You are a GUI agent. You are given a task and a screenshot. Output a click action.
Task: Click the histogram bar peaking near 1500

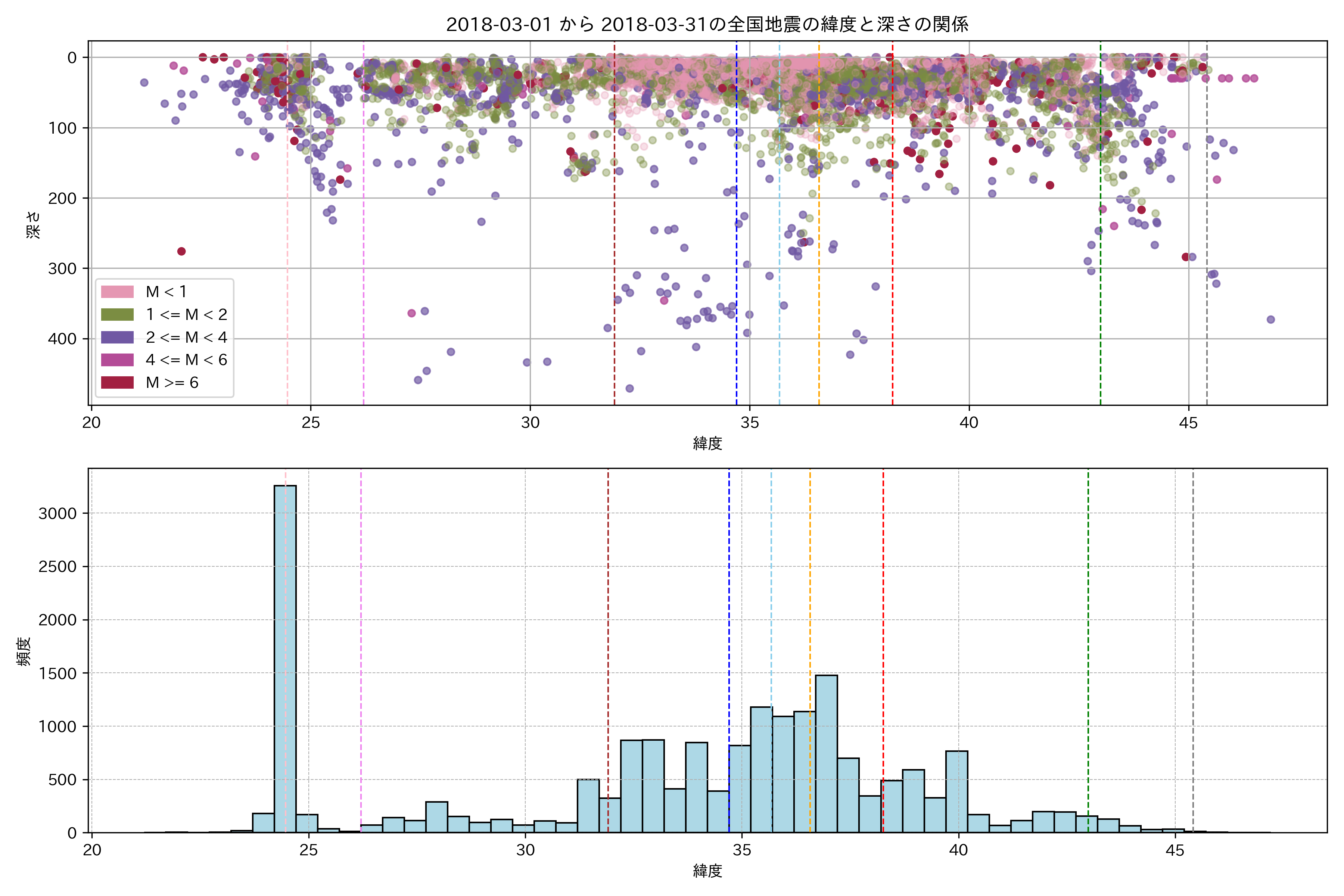tap(826, 754)
